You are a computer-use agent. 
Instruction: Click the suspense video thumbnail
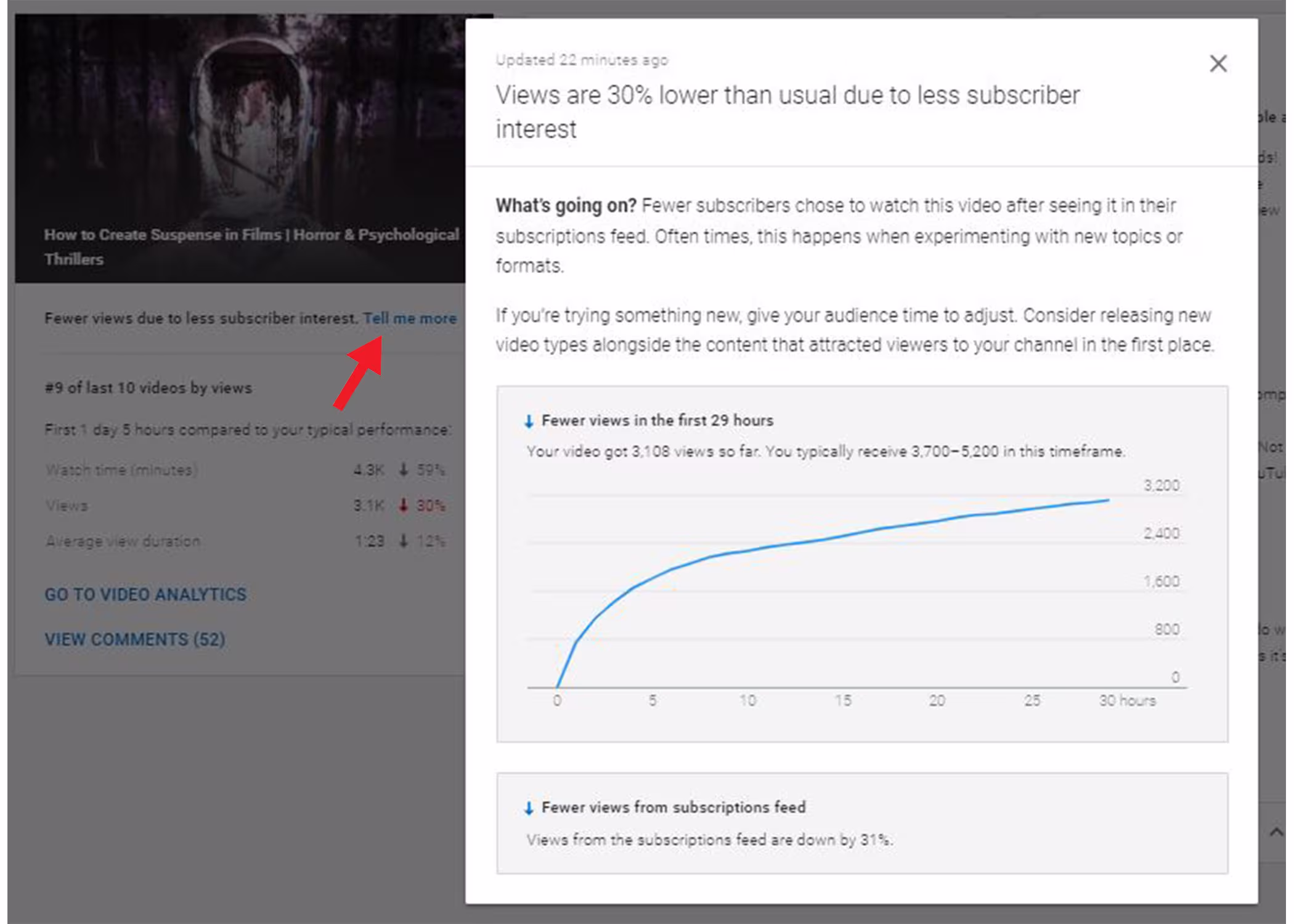(x=240, y=123)
